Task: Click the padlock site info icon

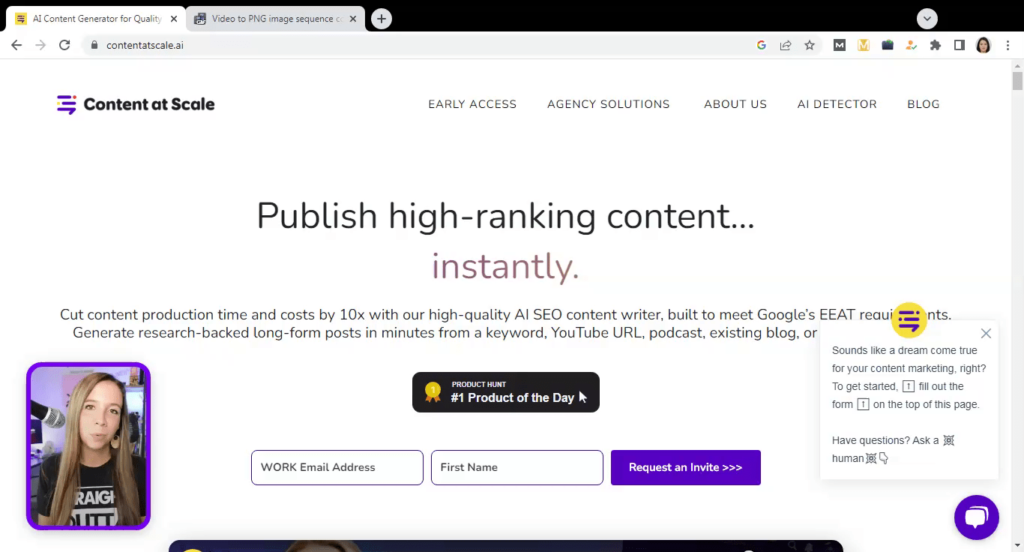Action: (x=94, y=45)
